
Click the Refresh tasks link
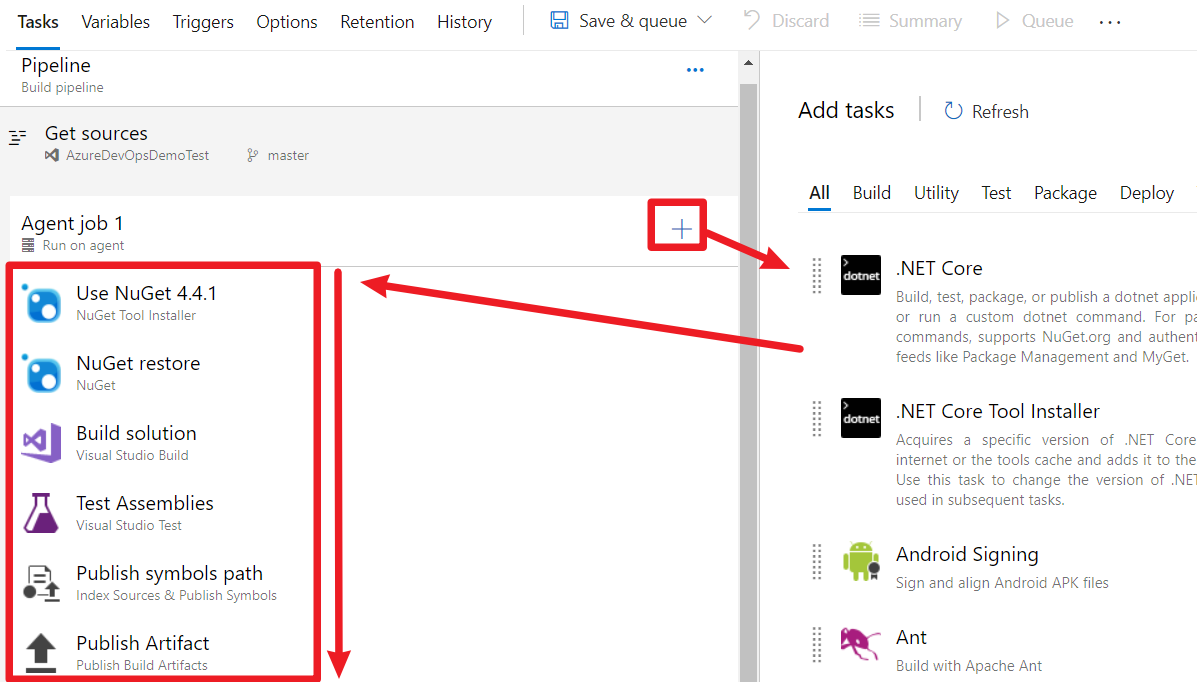click(986, 112)
